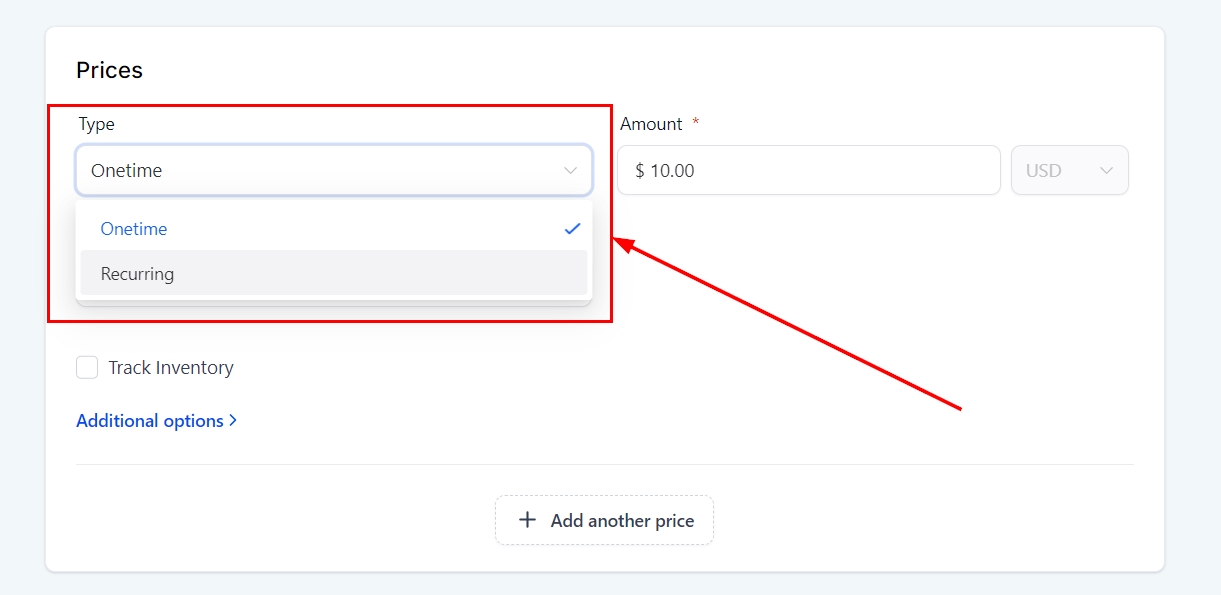Click the plus icon beside Add another price
The image size is (1221, 595).
(527, 520)
